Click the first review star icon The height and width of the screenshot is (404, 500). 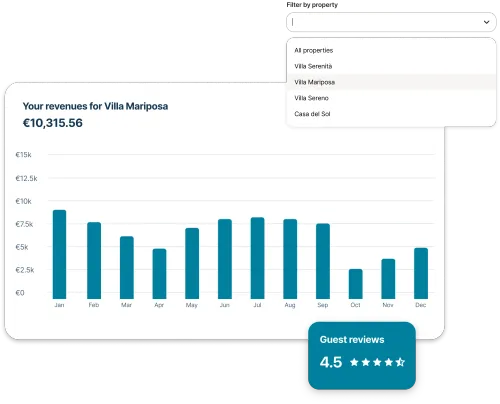(354, 362)
